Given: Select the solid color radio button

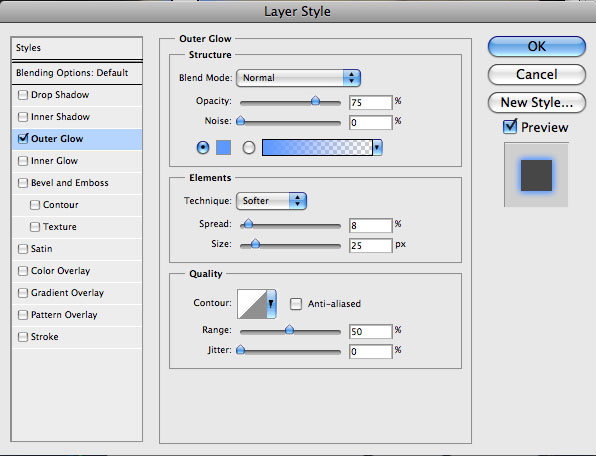Looking at the screenshot, I should coord(203,147).
